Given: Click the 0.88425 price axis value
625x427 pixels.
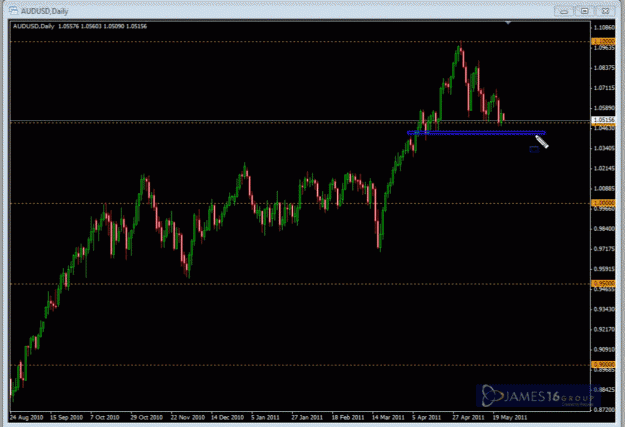Looking at the screenshot, I should click(x=604, y=390).
